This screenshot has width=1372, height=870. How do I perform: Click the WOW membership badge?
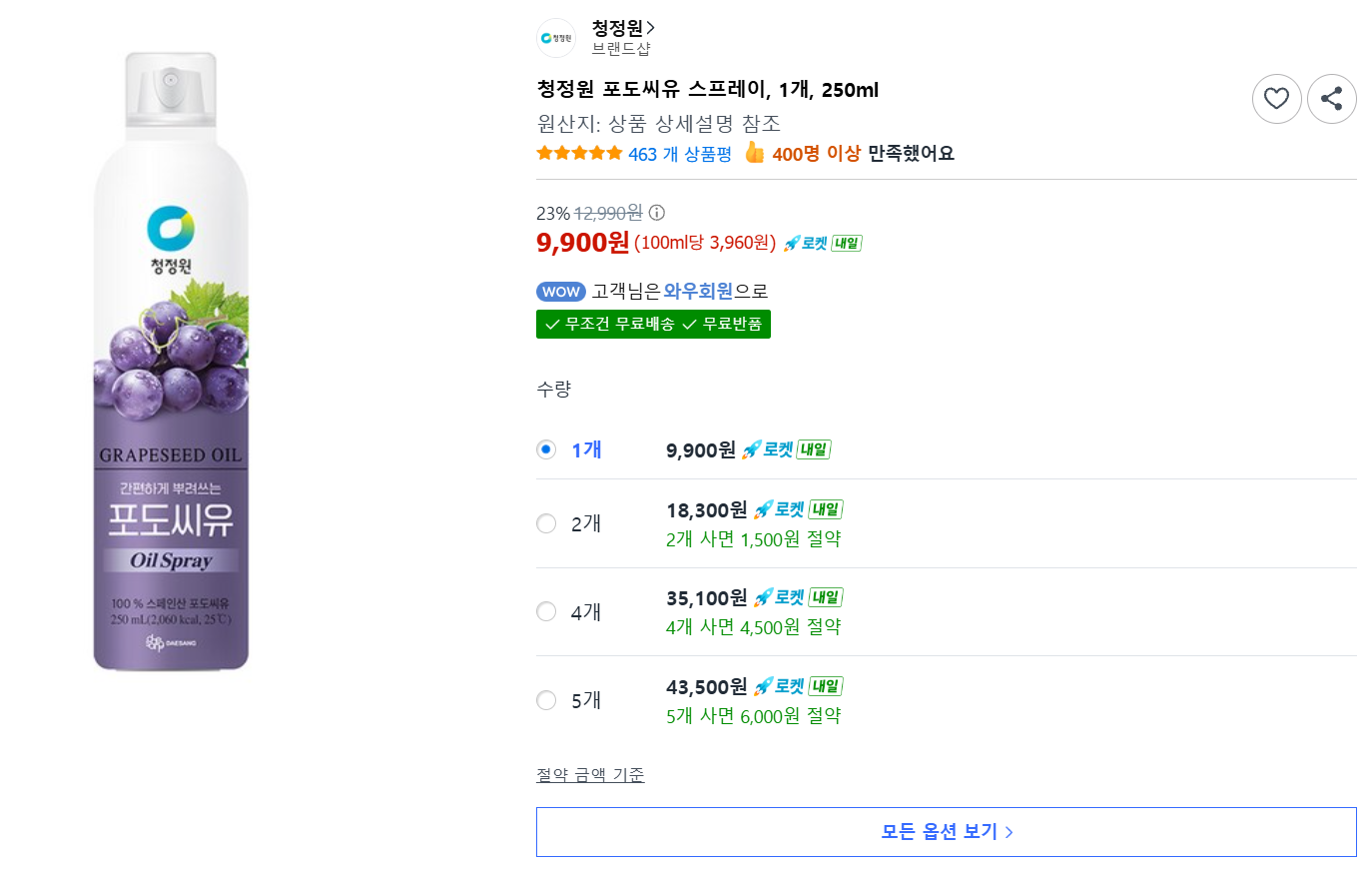(x=561, y=292)
